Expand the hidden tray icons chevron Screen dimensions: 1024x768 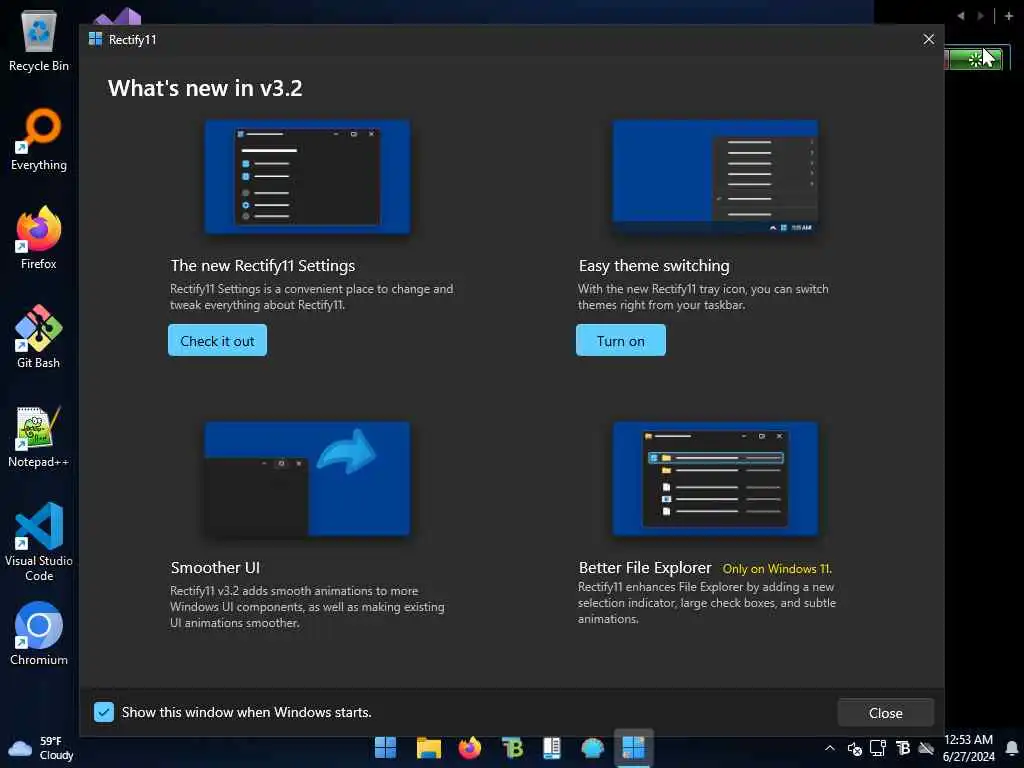pyautogui.click(x=829, y=748)
